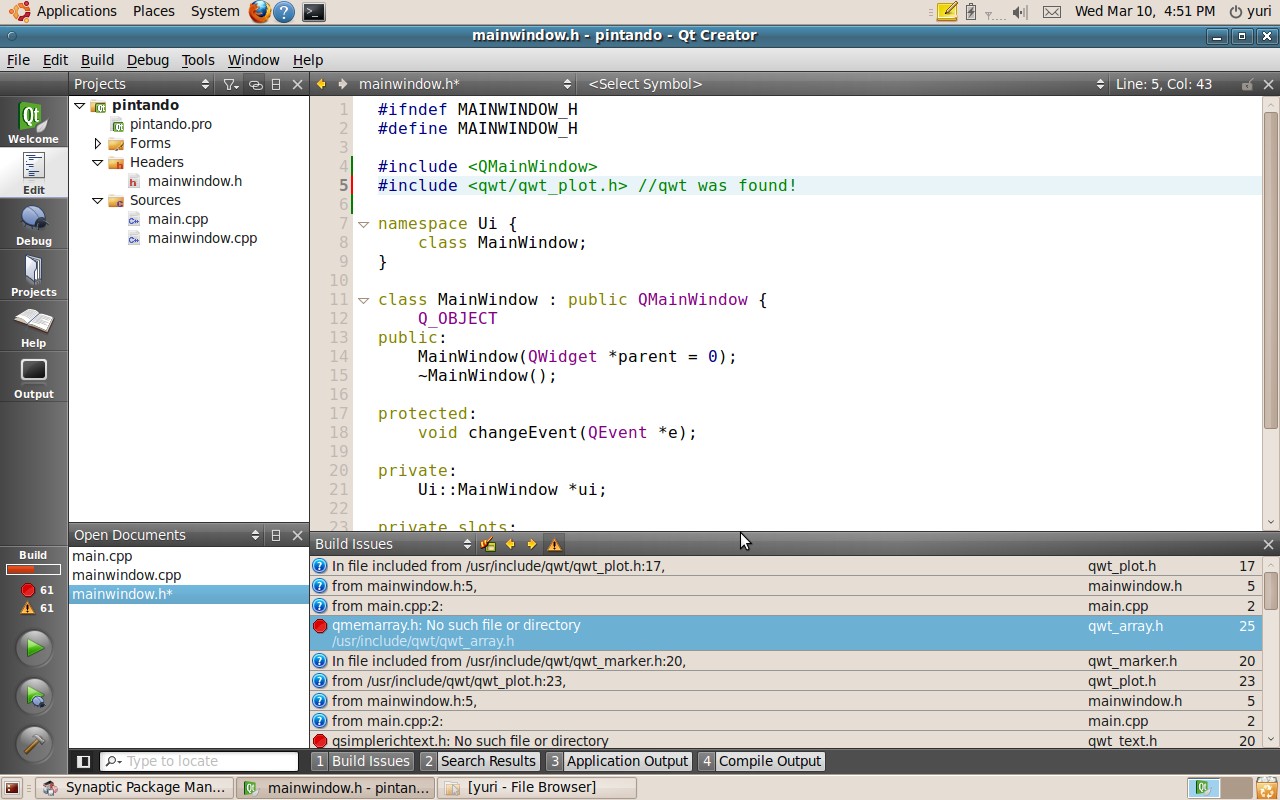Image resolution: width=1280 pixels, height=800 pixels.
Task: Toggle the editor read-only lock icon
Action: pos(1247,84)
